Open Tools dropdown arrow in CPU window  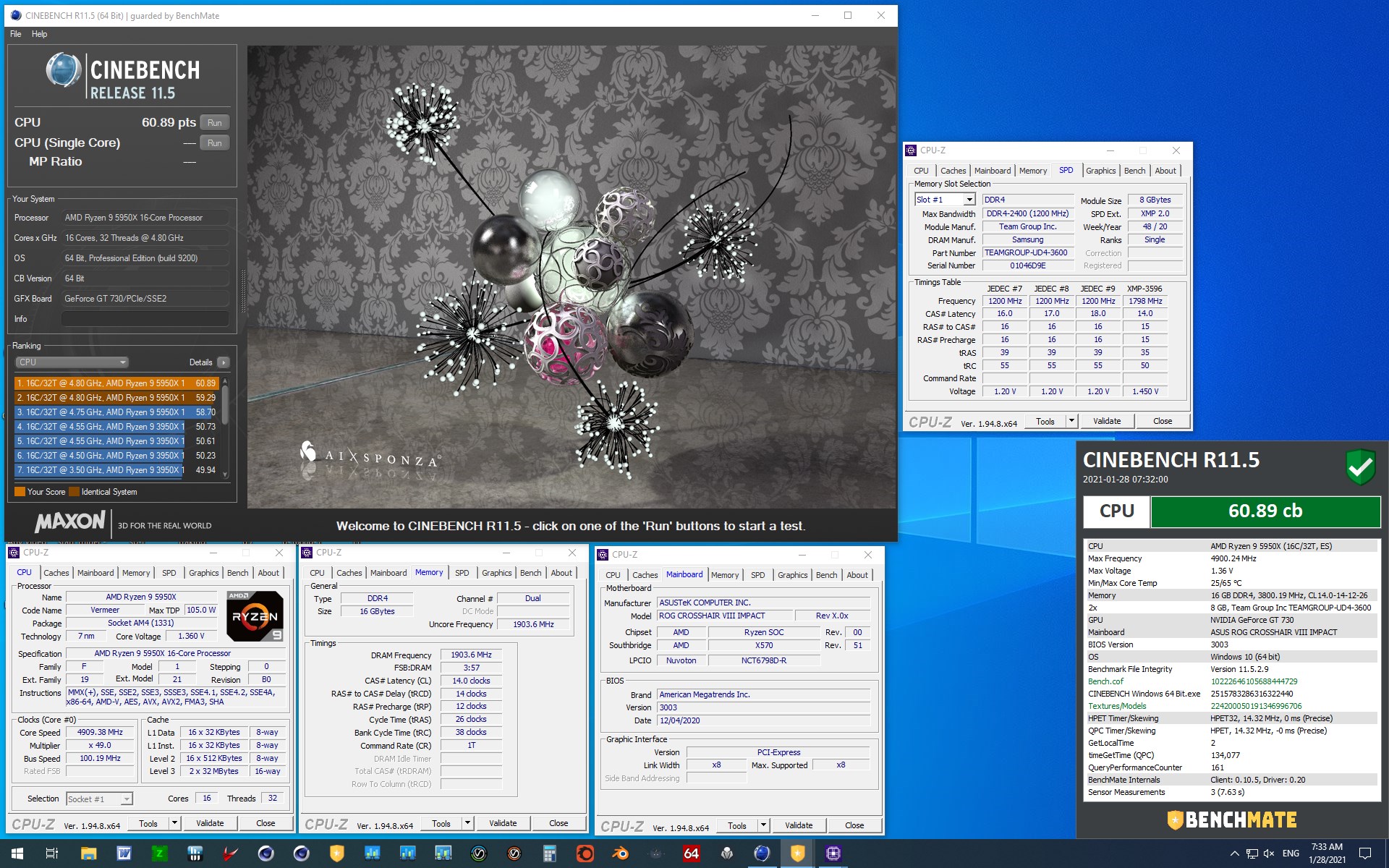[174, 823]
